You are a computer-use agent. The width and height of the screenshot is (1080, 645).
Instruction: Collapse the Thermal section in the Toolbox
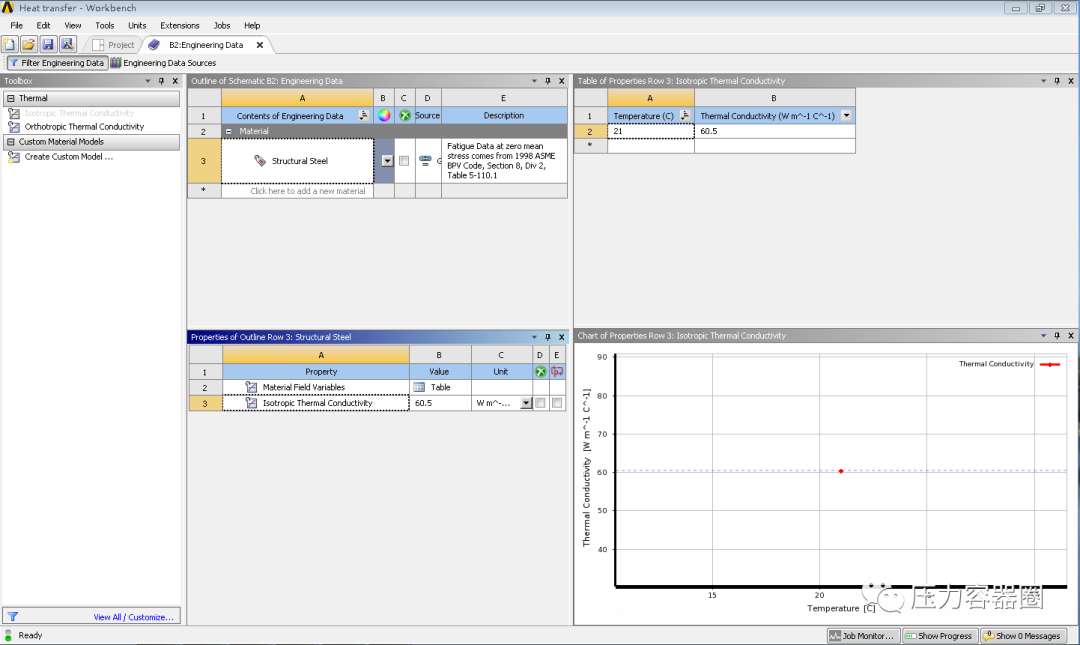10,98
